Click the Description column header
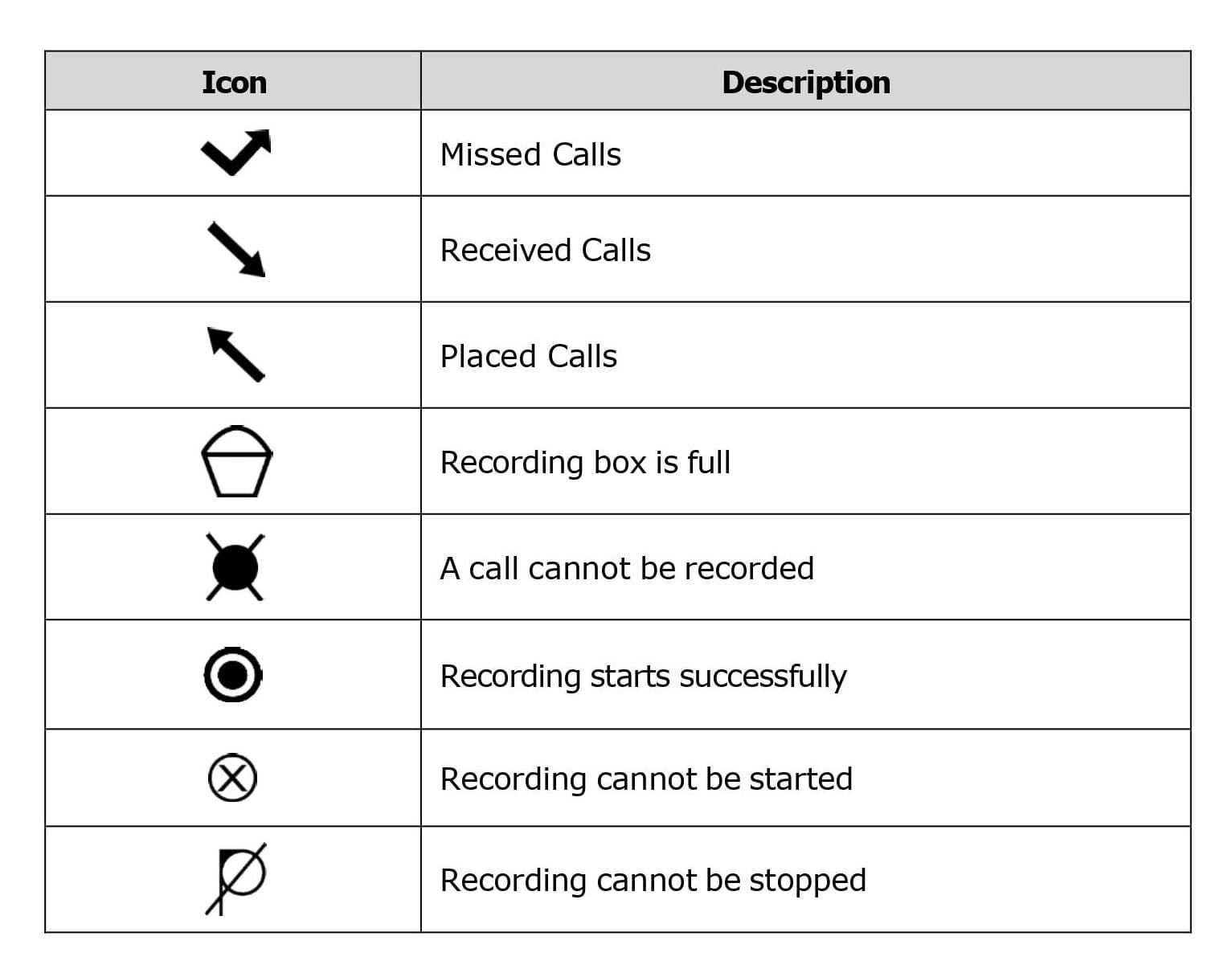This screenshot has width=1232, height=965. [805, 82]
